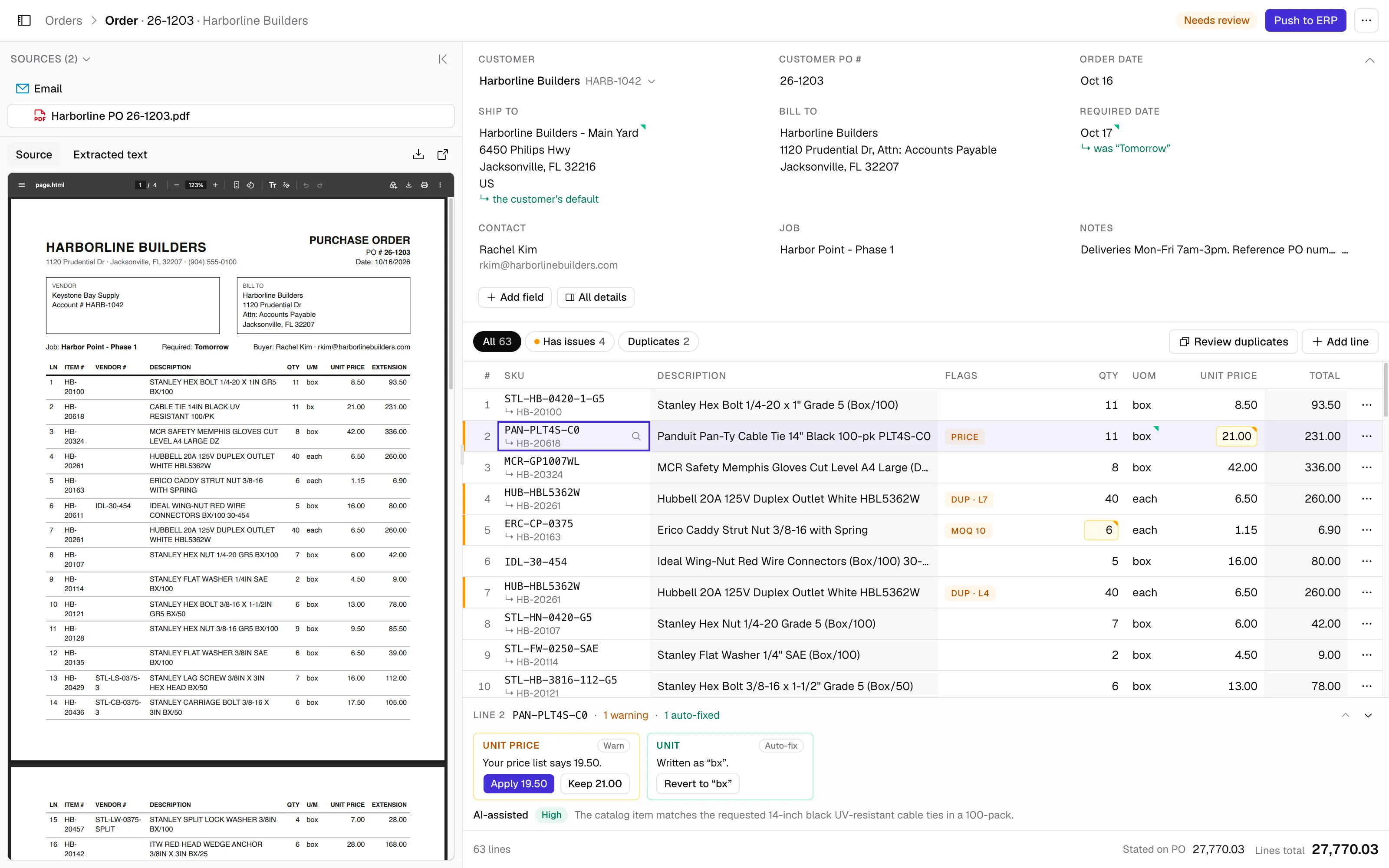
Task: Open All details view
Action: coord(595,297)
